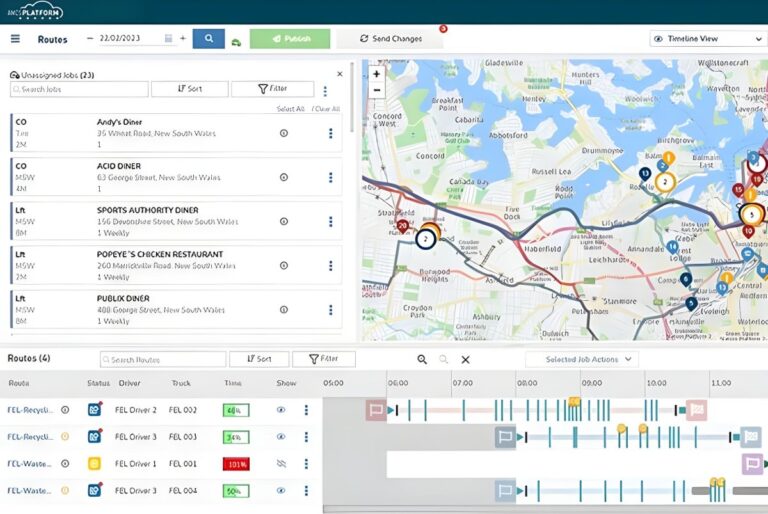Click the map cluster marker near Strathfield
768x514 pixels.
click(x=425, y=239)
